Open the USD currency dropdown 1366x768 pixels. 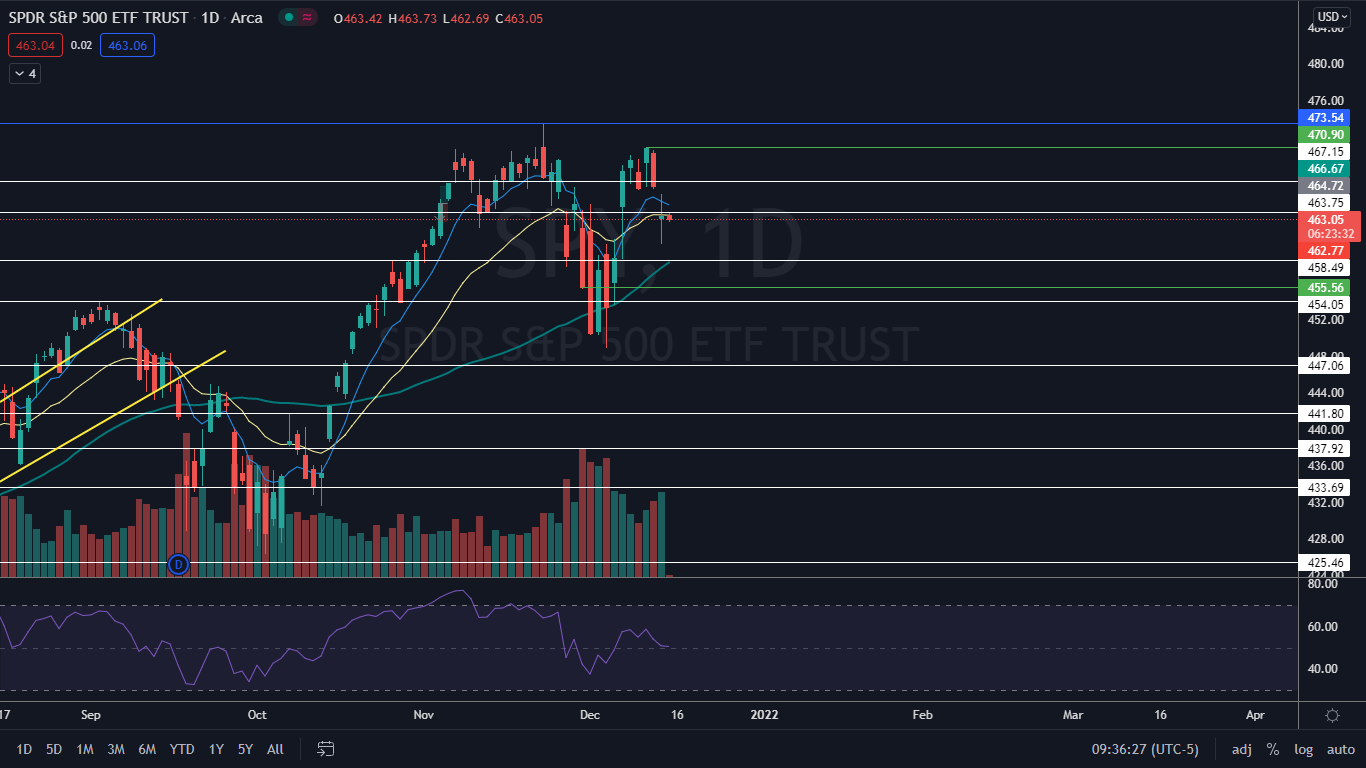click(x=1332, y=16)
